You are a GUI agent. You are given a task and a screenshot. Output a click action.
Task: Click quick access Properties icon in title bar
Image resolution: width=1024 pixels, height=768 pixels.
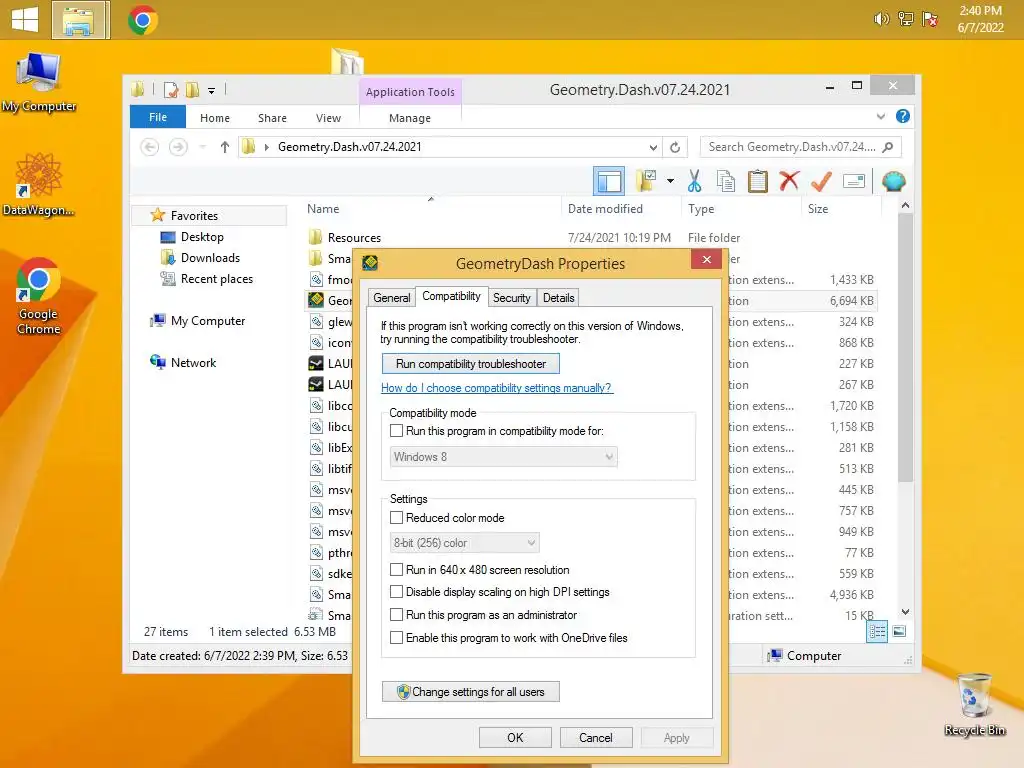(x=171, y=89)
